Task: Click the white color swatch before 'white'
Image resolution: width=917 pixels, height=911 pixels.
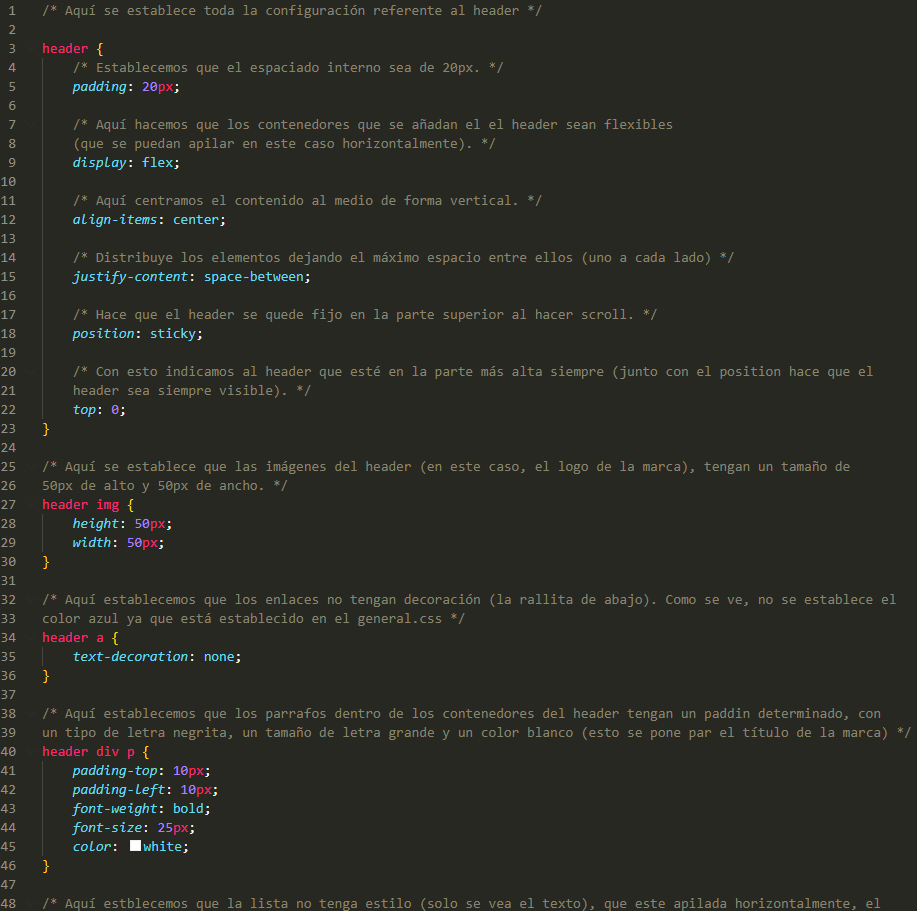Action: click(135, 846)
